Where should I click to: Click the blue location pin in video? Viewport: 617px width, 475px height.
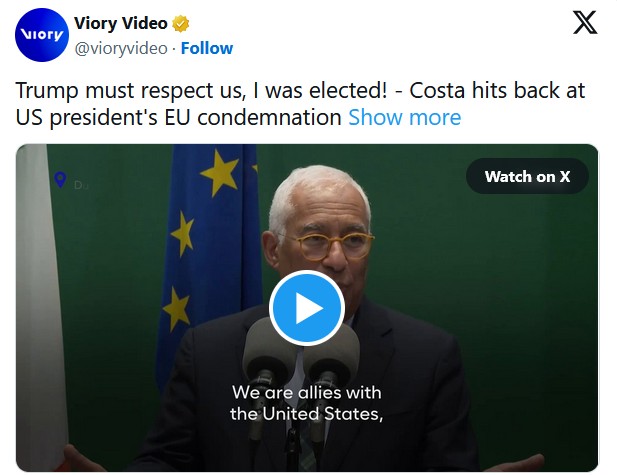60,180
